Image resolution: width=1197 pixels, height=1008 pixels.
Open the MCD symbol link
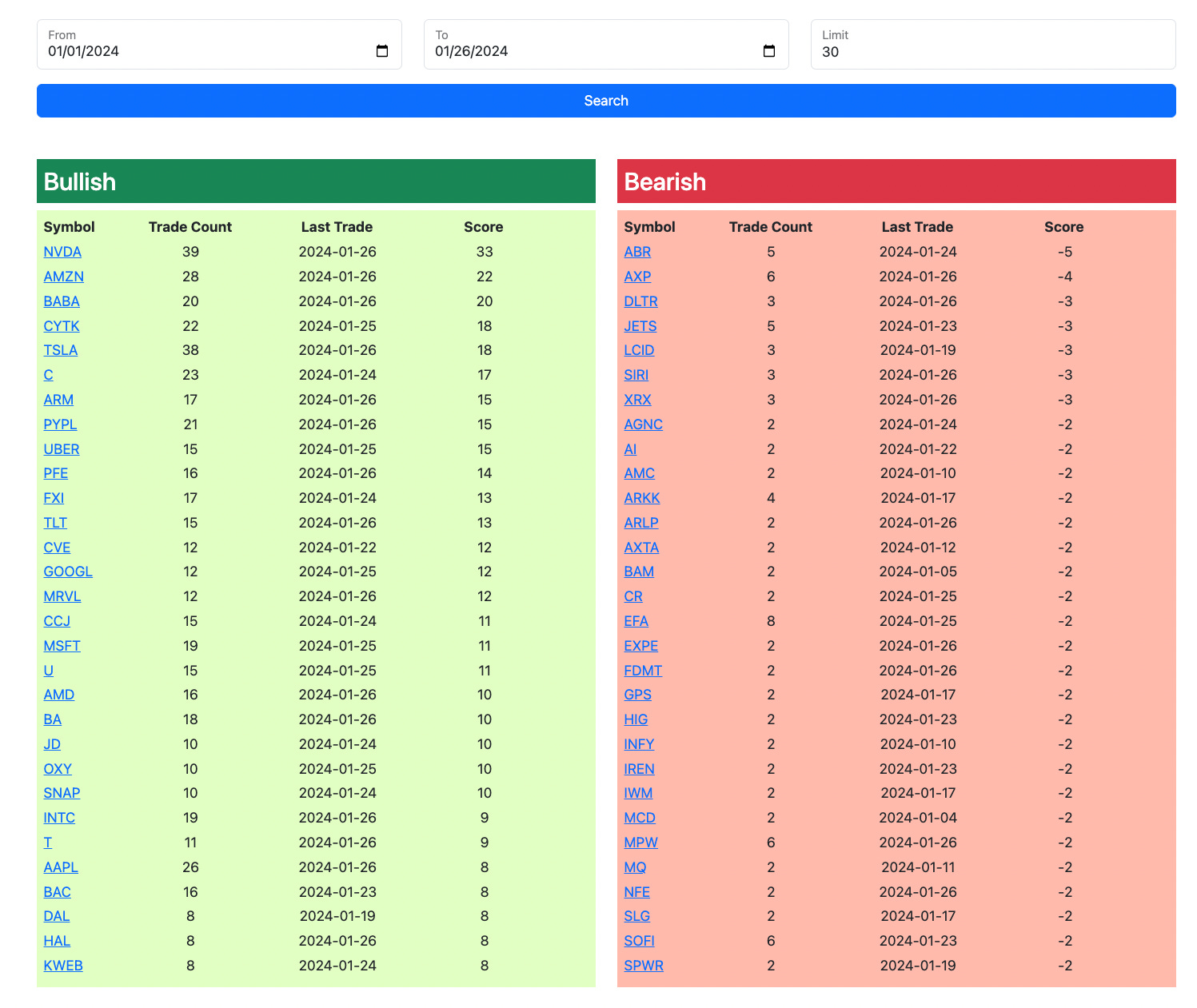pos(640,818)
